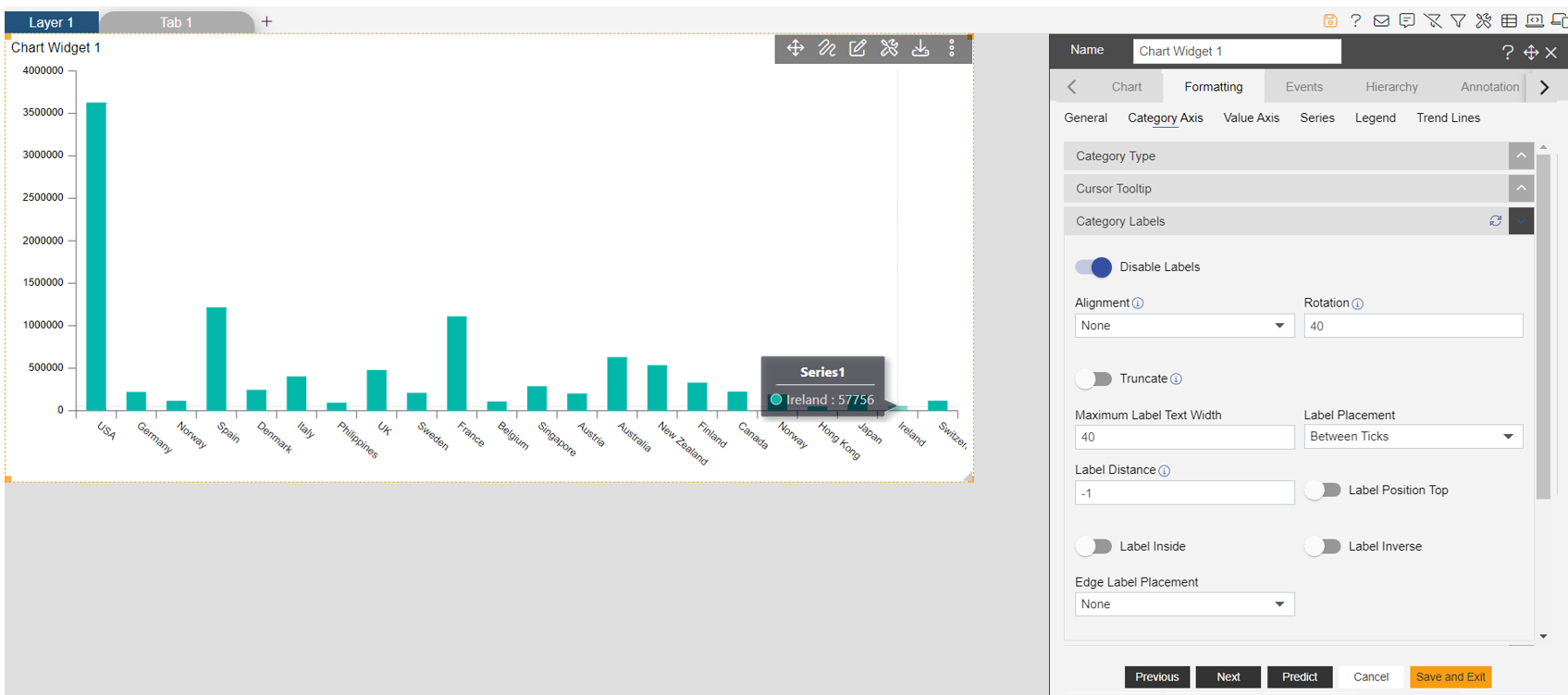This screenshot has height=695, width=1568.
Task: Open the Label Placement dropdown
Action: point(1413,437)
